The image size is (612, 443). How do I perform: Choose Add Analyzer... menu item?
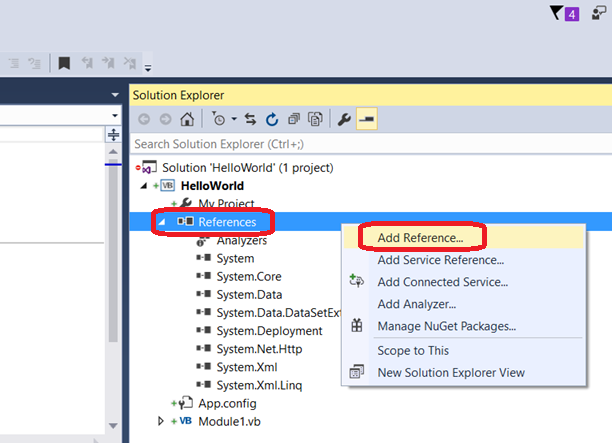pos(464,304)
